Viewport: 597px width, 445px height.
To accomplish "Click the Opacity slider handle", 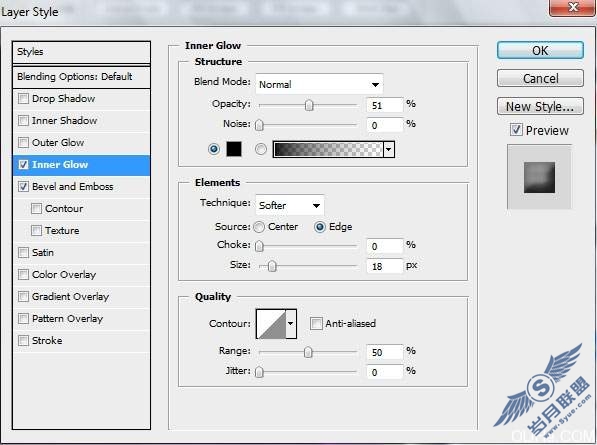I will [x=309, y=105].
